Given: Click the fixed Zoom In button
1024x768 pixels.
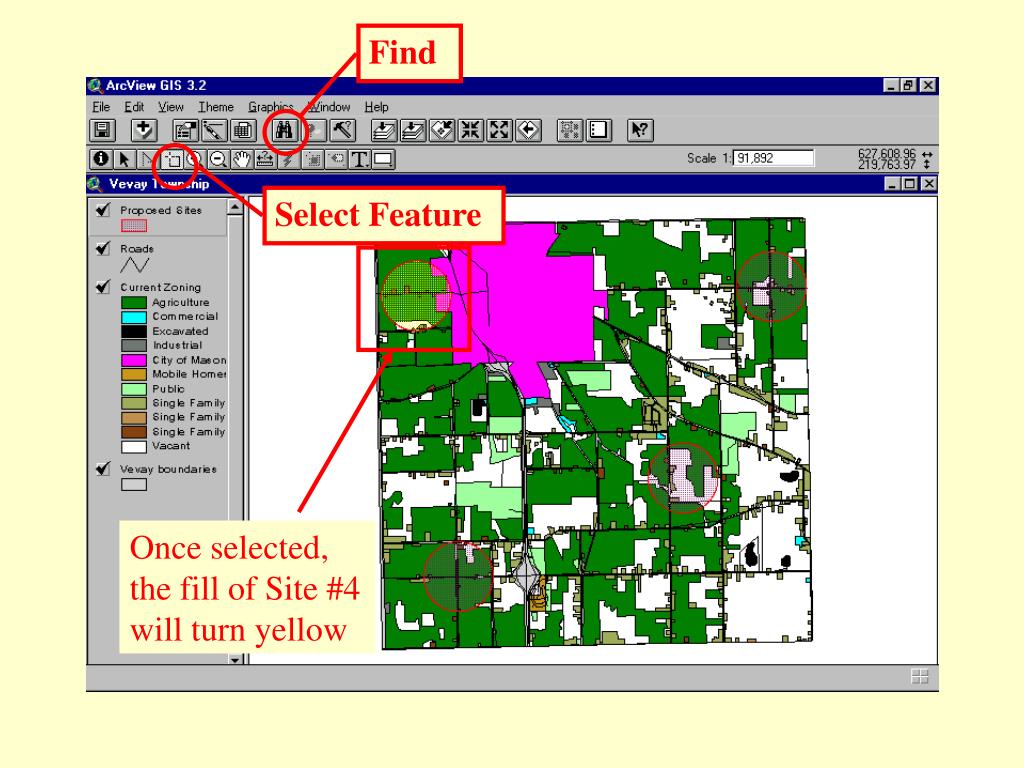Looking at the screenshot, I should pyautogui.click(x=470, y=130).
